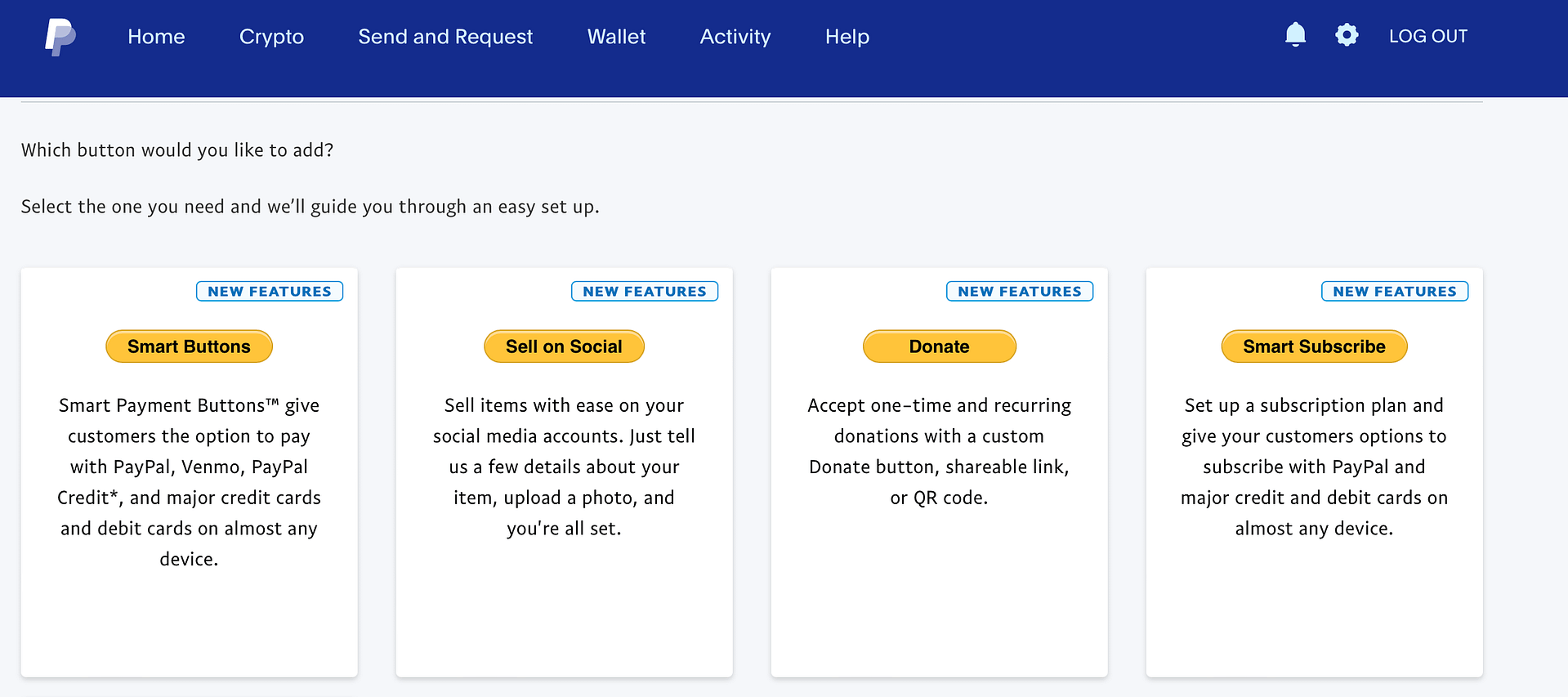Click NEW FEATURES badge on Smart Buttons card
The width and height of the screenshot is (1568, 697).
coord(270,291)
